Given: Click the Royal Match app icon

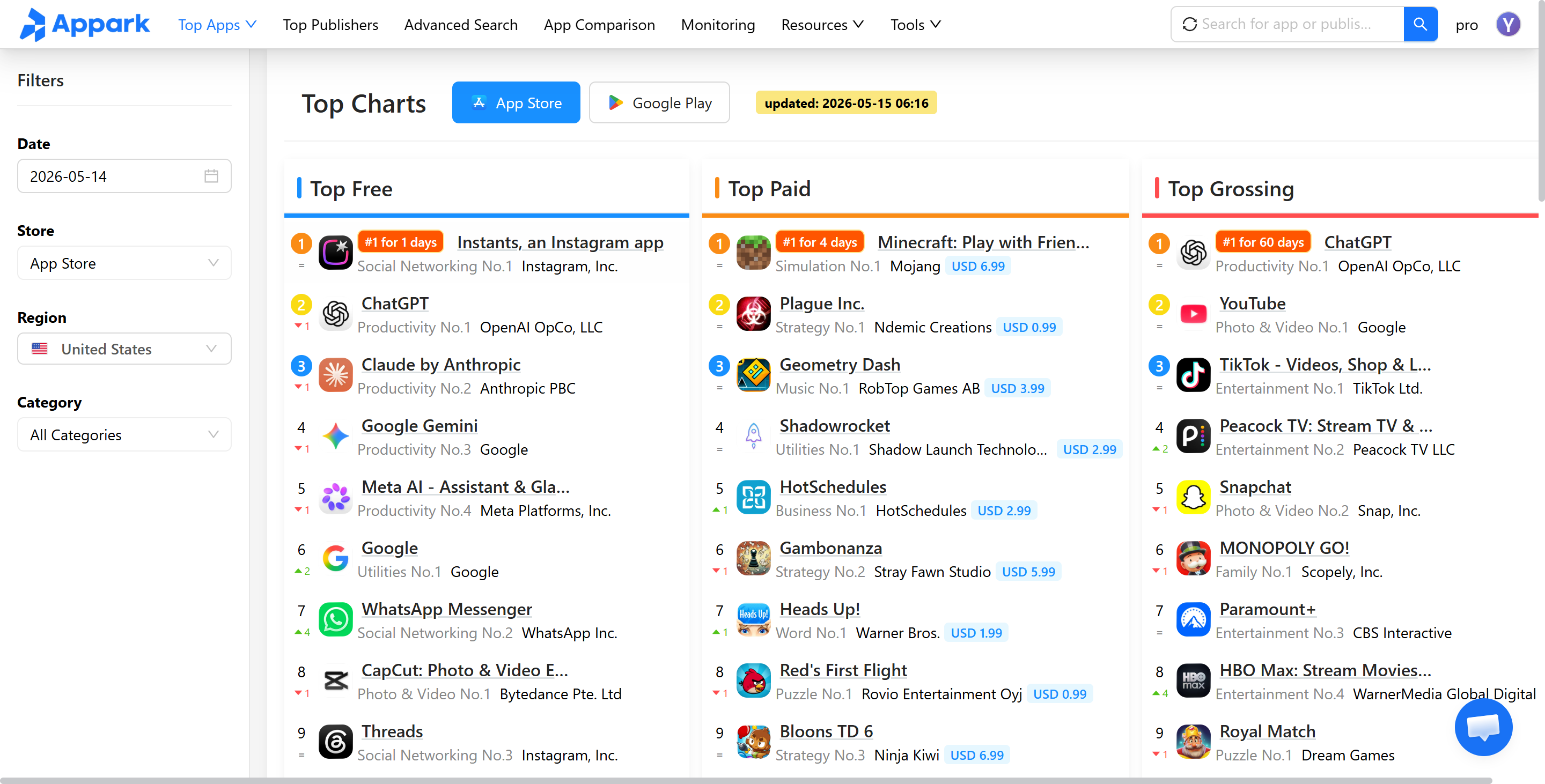Looking at the screenshot, I should point(1193,742).
